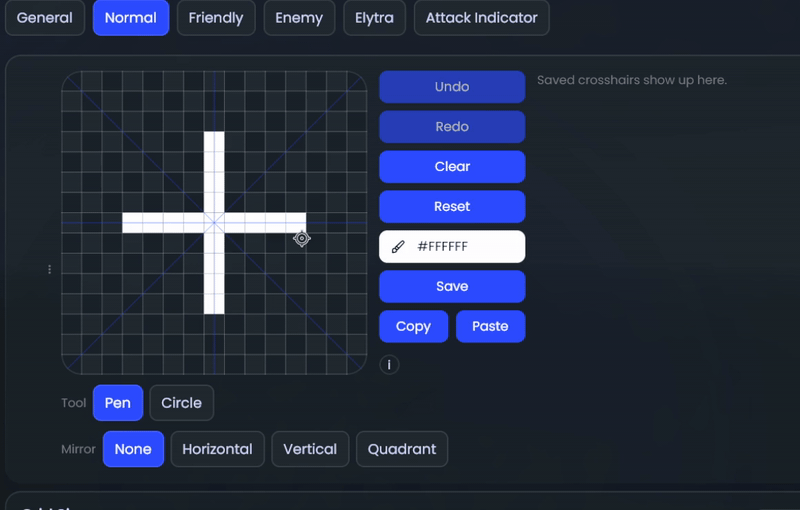This screenshot has width=800, height=510.
Task: Open the General tab
Action: coord(45,18)
